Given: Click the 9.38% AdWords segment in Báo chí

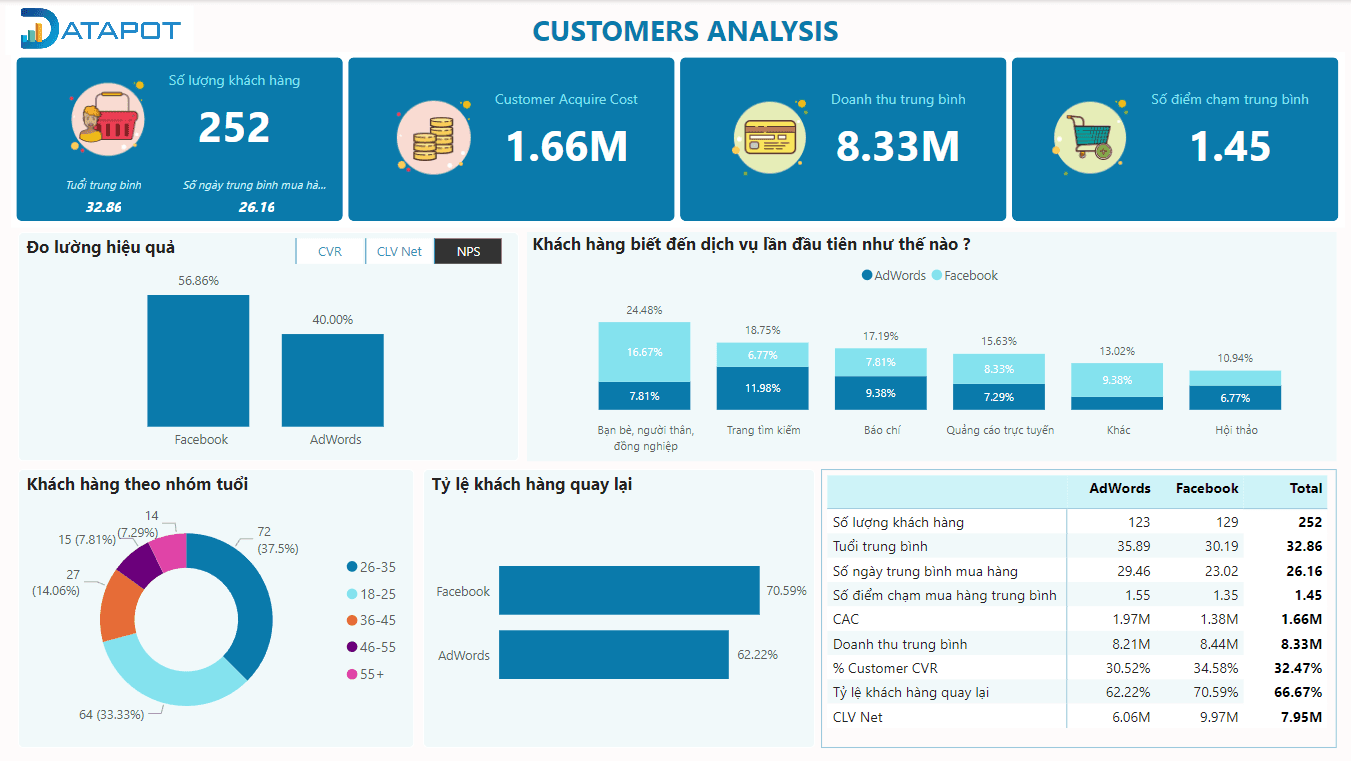Looking at the screenshot, I should (881, 393).
